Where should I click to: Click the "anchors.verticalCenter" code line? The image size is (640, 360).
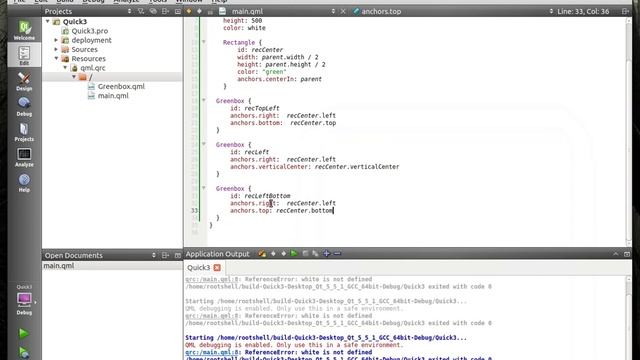(x=314, y=167)
